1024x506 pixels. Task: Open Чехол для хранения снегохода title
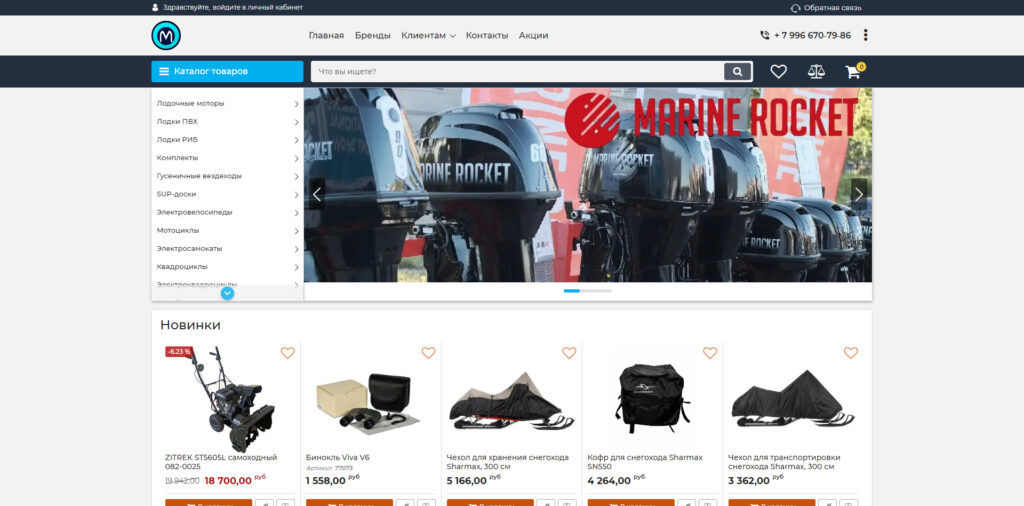pos(507,462)
